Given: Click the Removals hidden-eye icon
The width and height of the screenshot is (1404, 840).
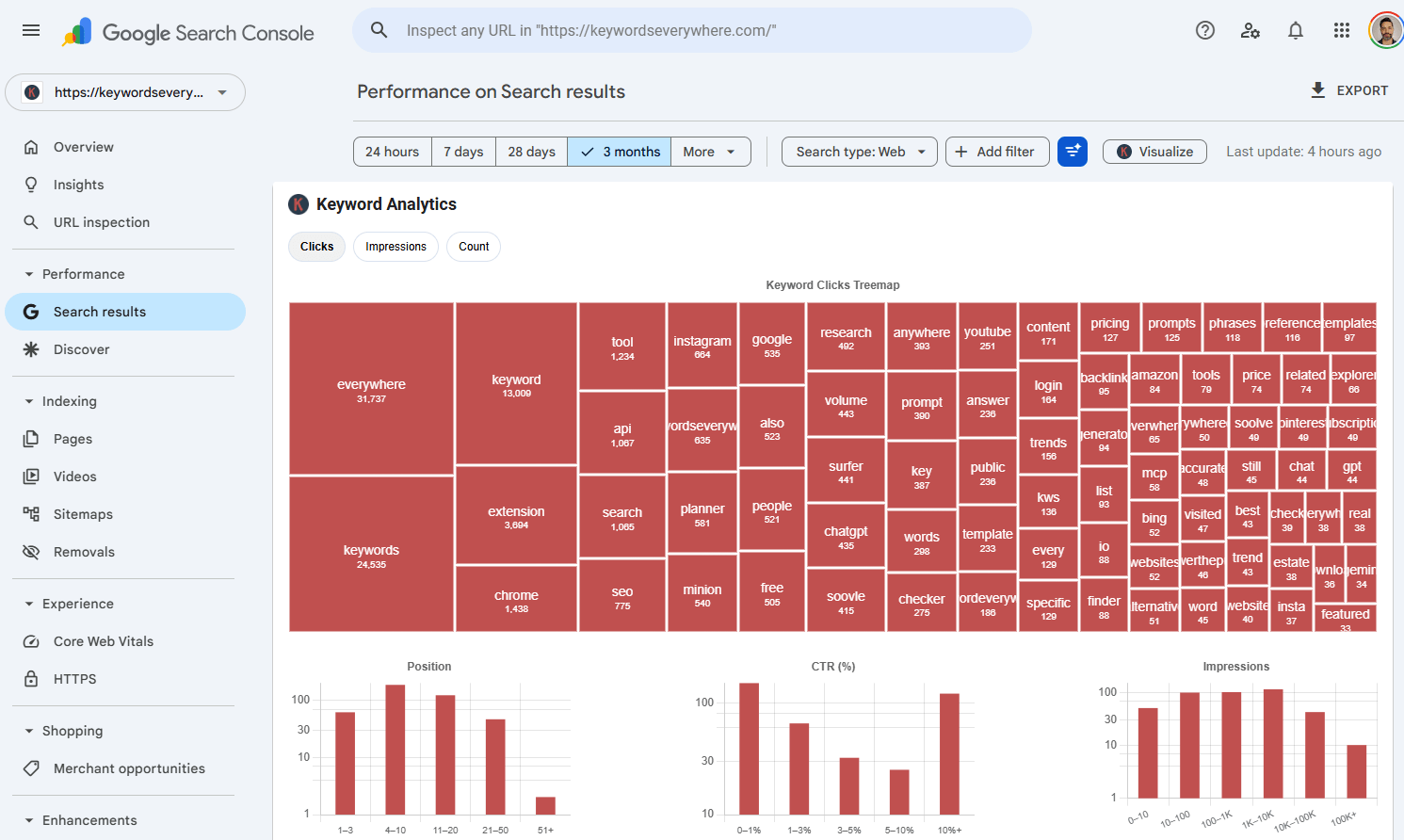Looking at the screenshot, I should [x=31, y=552].
